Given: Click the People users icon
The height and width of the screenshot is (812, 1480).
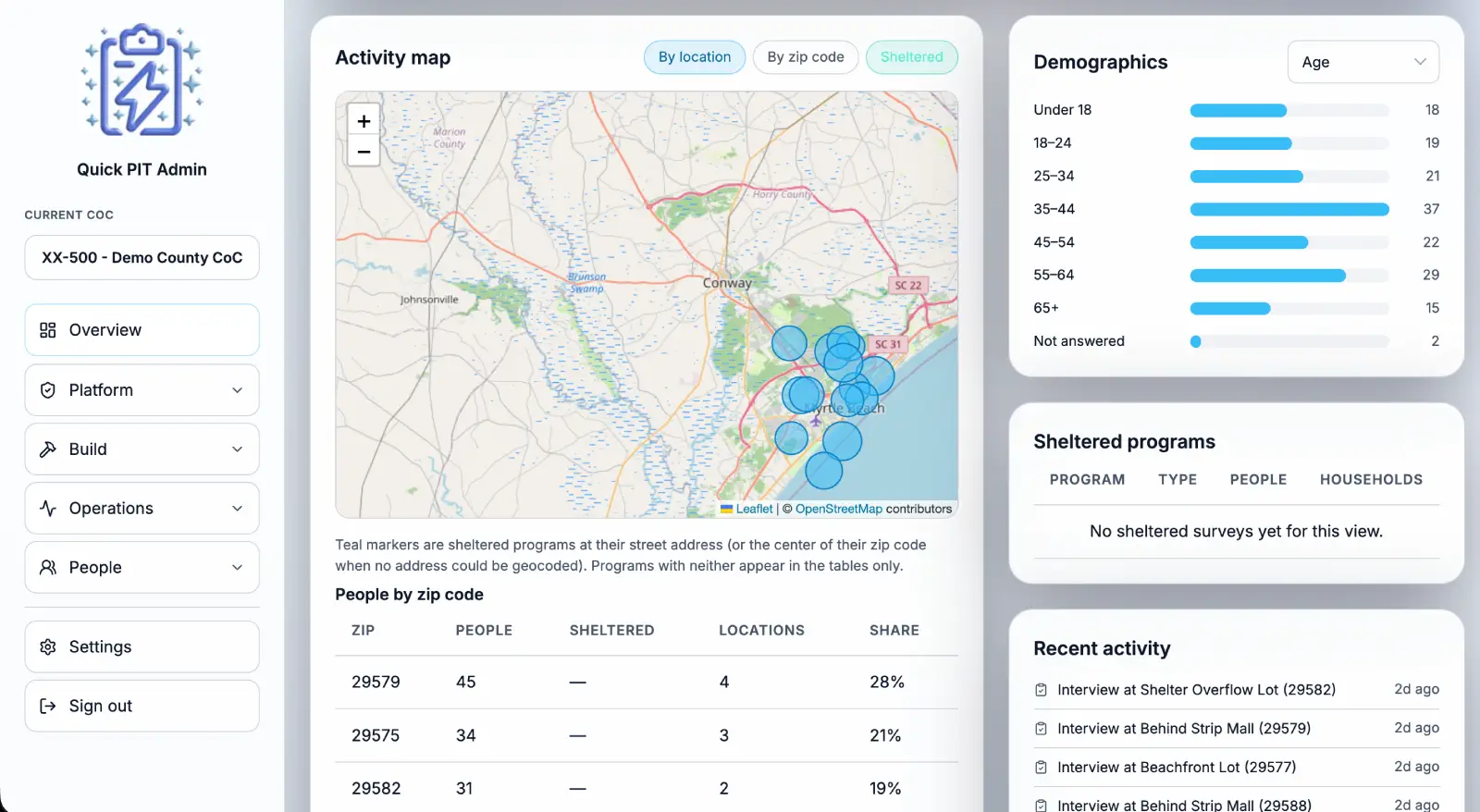Looking at the screenshot, I should 48,568.
